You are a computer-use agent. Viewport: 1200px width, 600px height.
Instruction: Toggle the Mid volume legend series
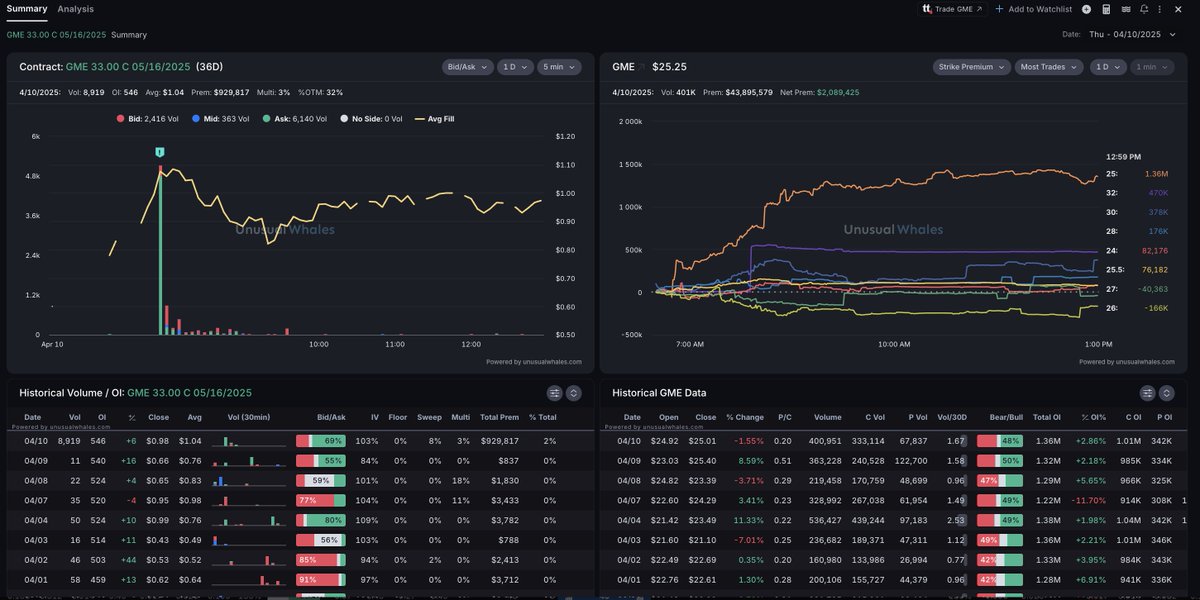click(221, 119)
